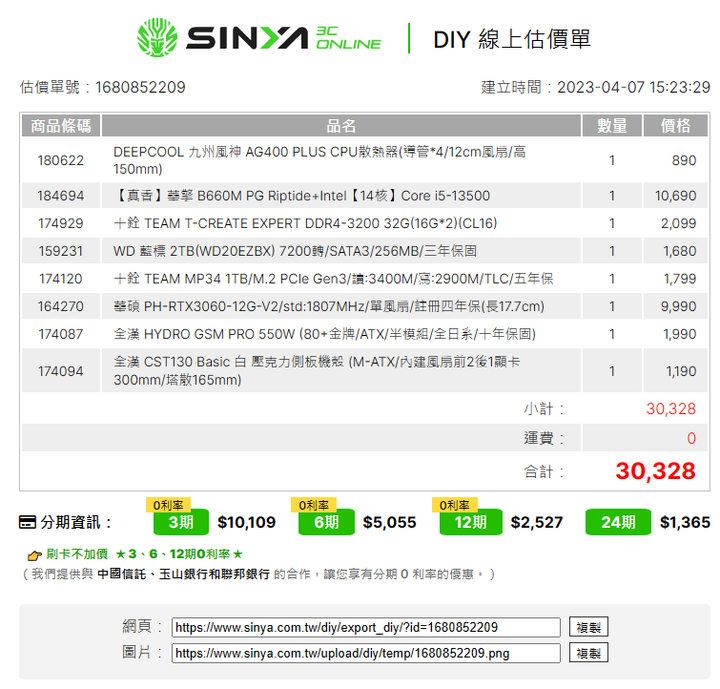Click the 小計 amount 30,328
Screen dimensions: 720x689
pos(671,409)
